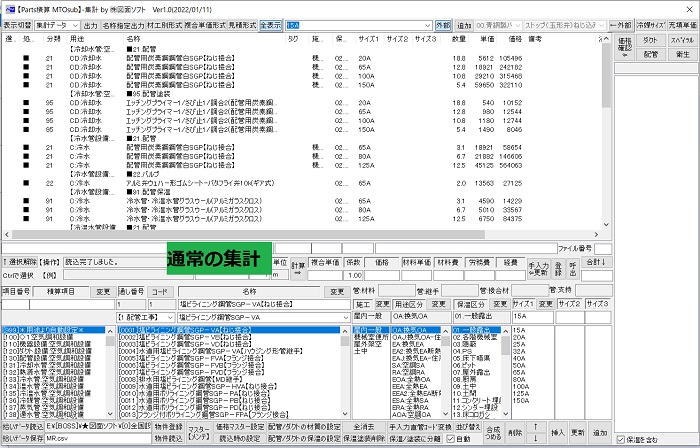Viewport: 700px width, 448px height.
Task: Click 変更 button next to 用途区分
Action: click(438, 304)
